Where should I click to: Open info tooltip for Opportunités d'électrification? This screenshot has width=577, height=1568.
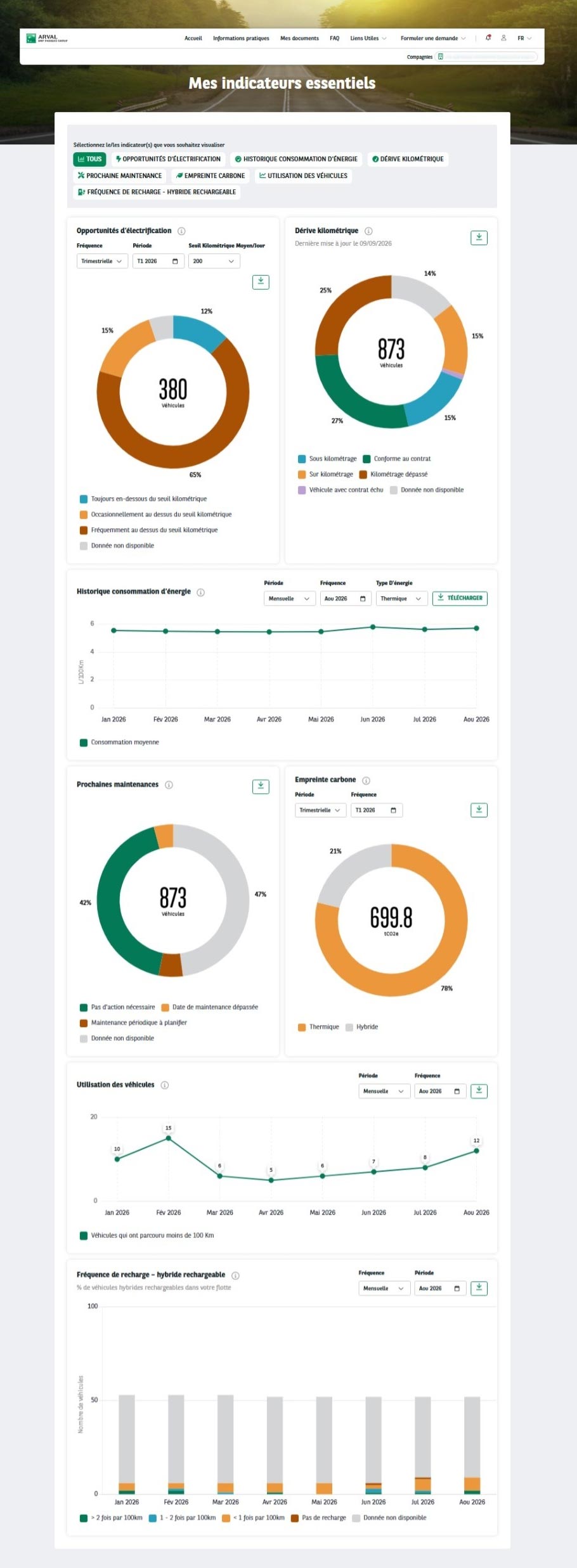(181, 231)
